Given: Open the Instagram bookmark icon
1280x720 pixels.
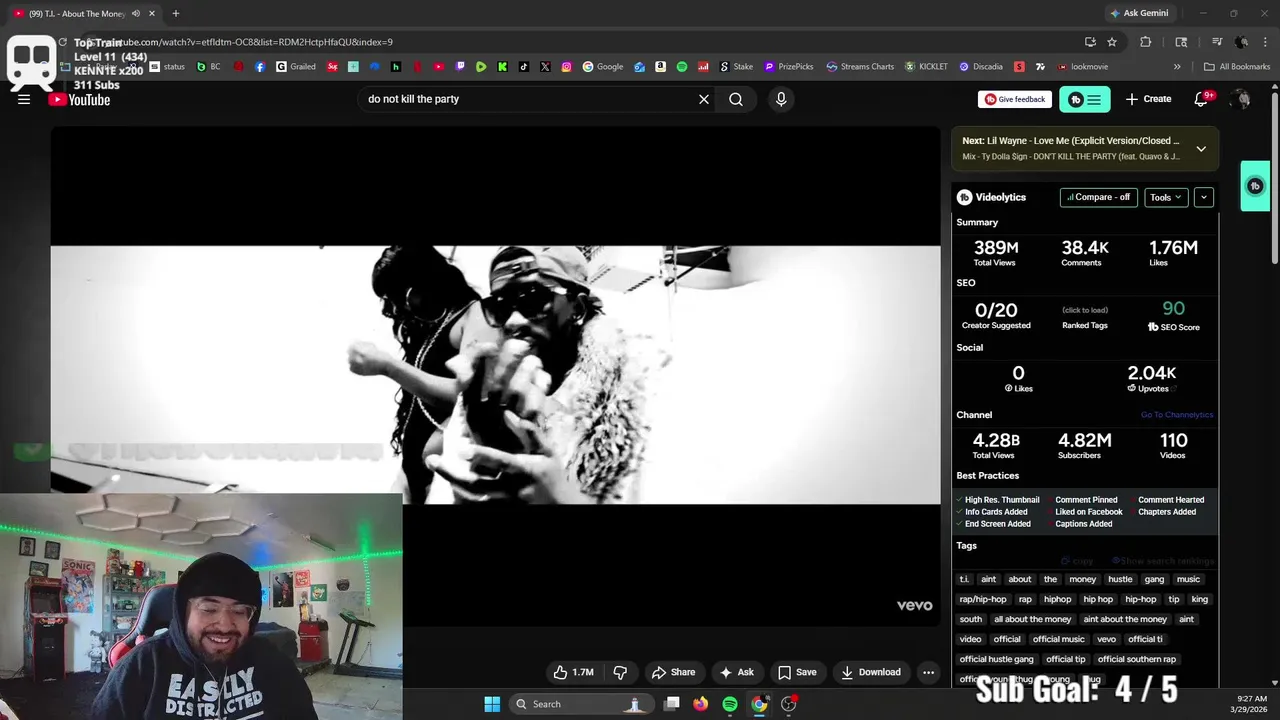Looking at the screenshot, I should point(566,67).
